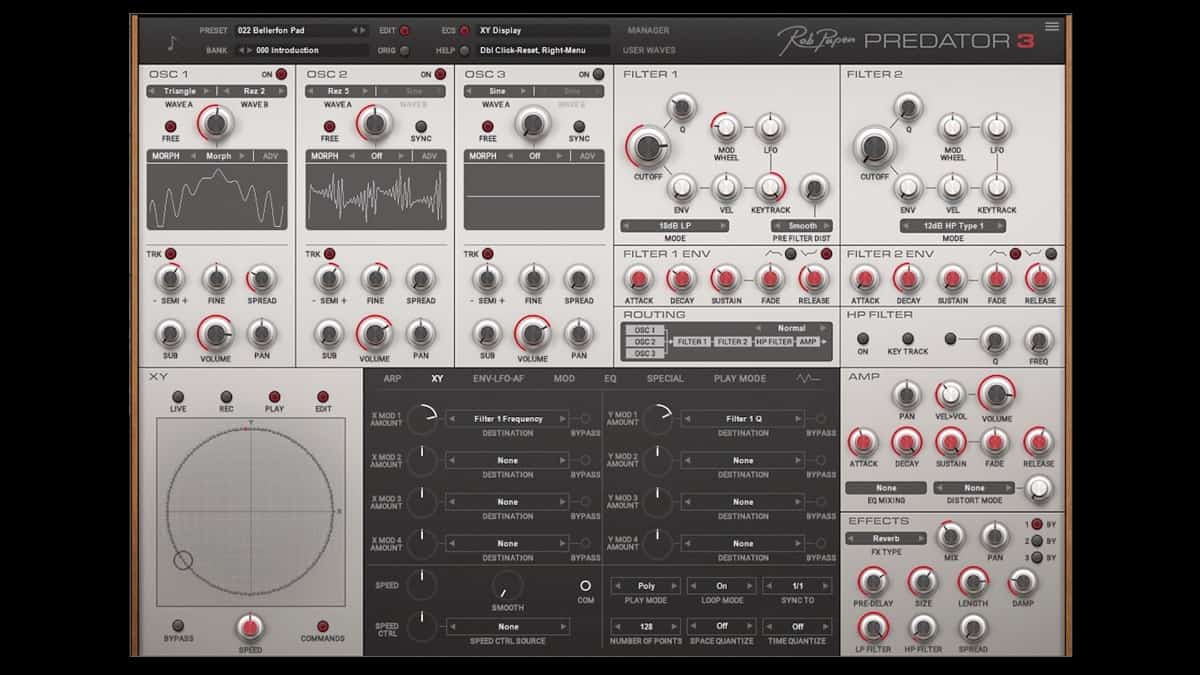
Task: Click OSC 1 ADV button
Action: (271, 156)
